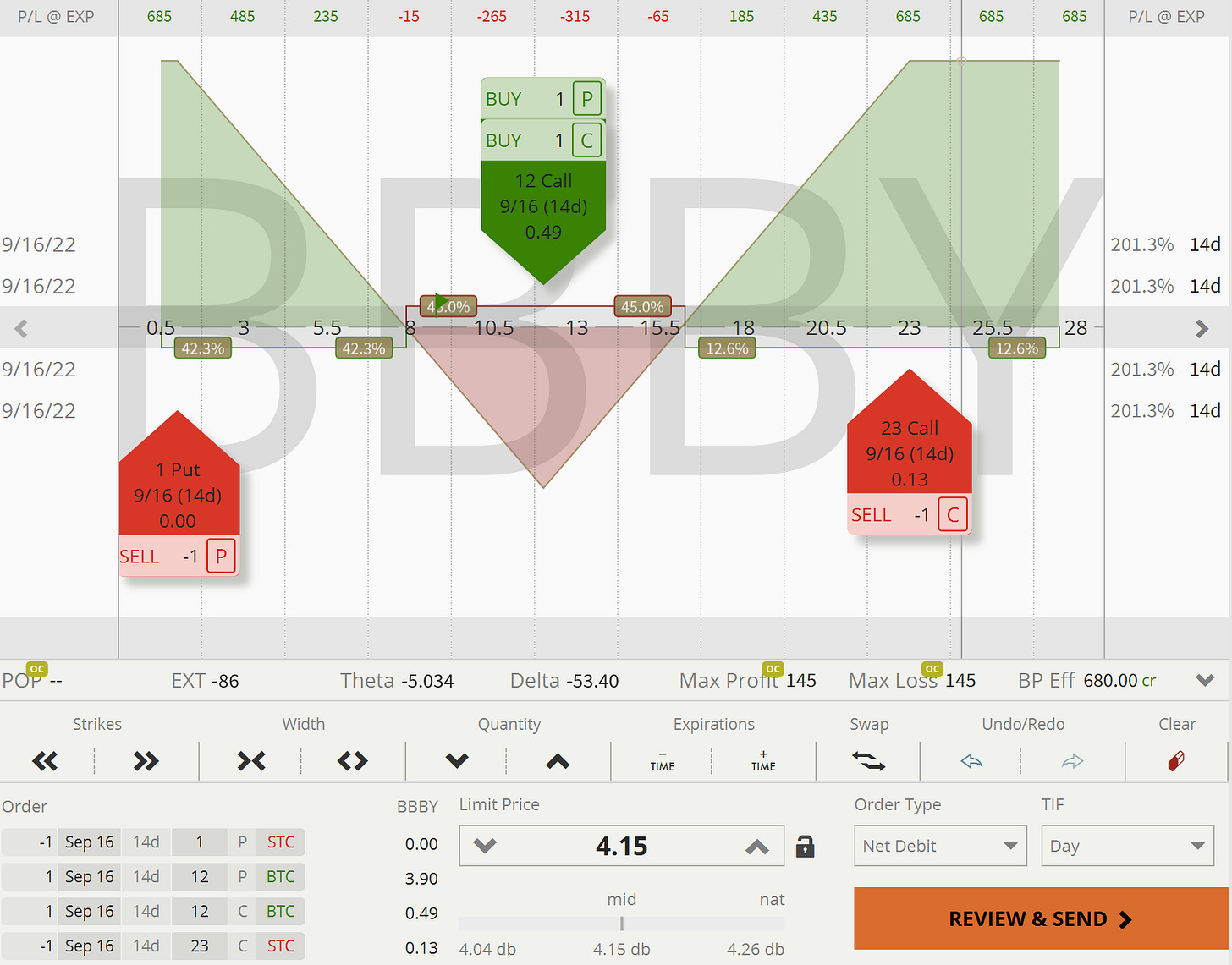Lock the limit price padlock

coord(806,846)
